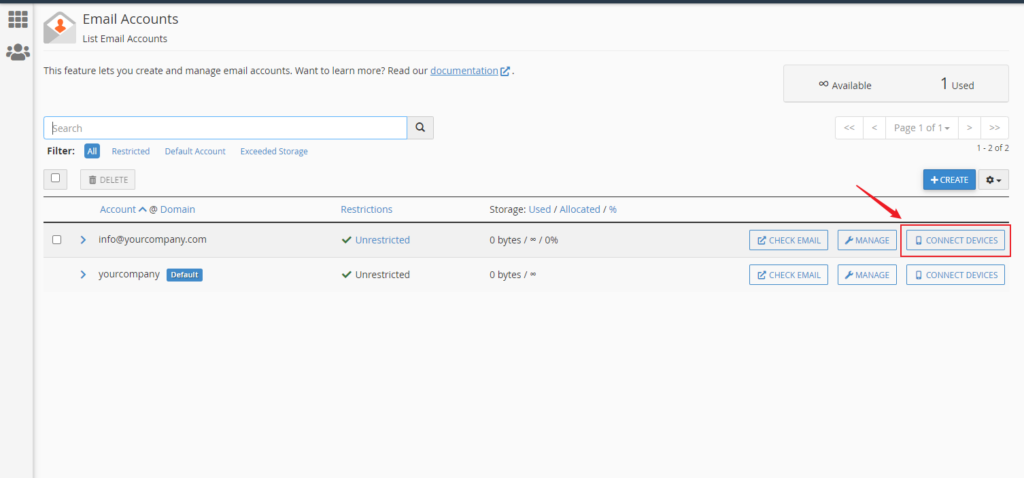Expand the info@yourcompany.com account row
This screenshot has height=478, width=1024.
(x=84, y=240)
